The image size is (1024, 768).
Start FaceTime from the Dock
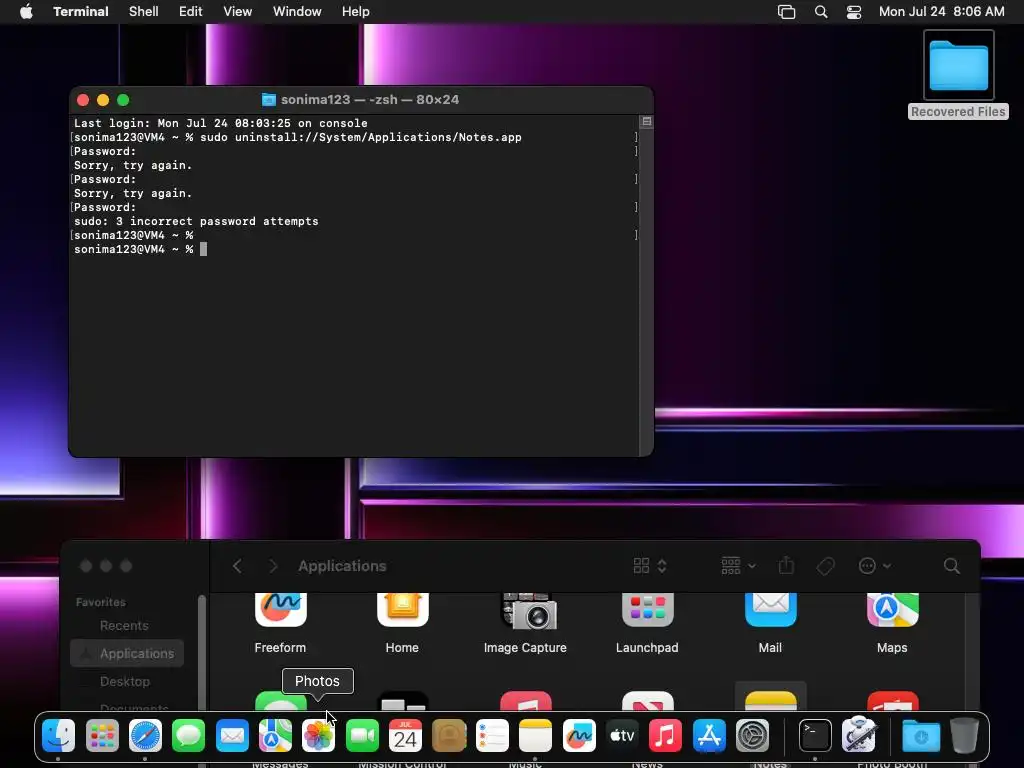point(362,735)
